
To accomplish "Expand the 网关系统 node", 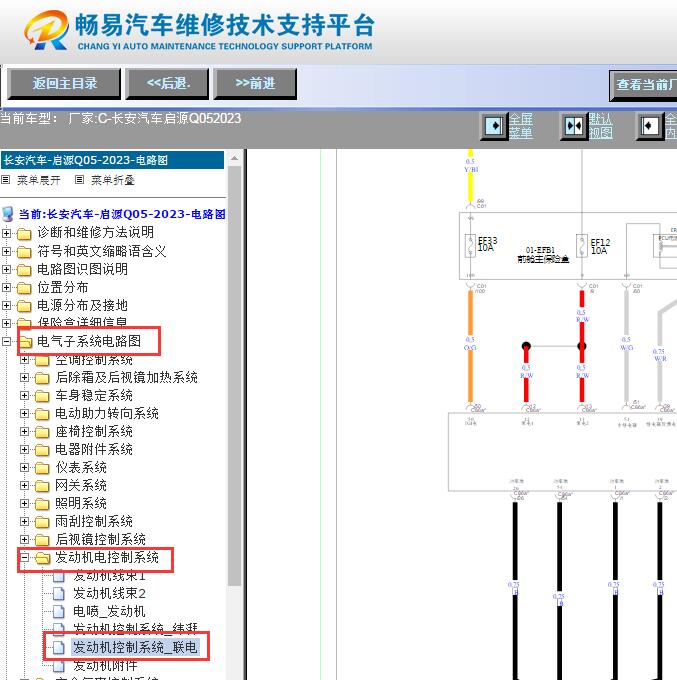I will click(24, 486).
